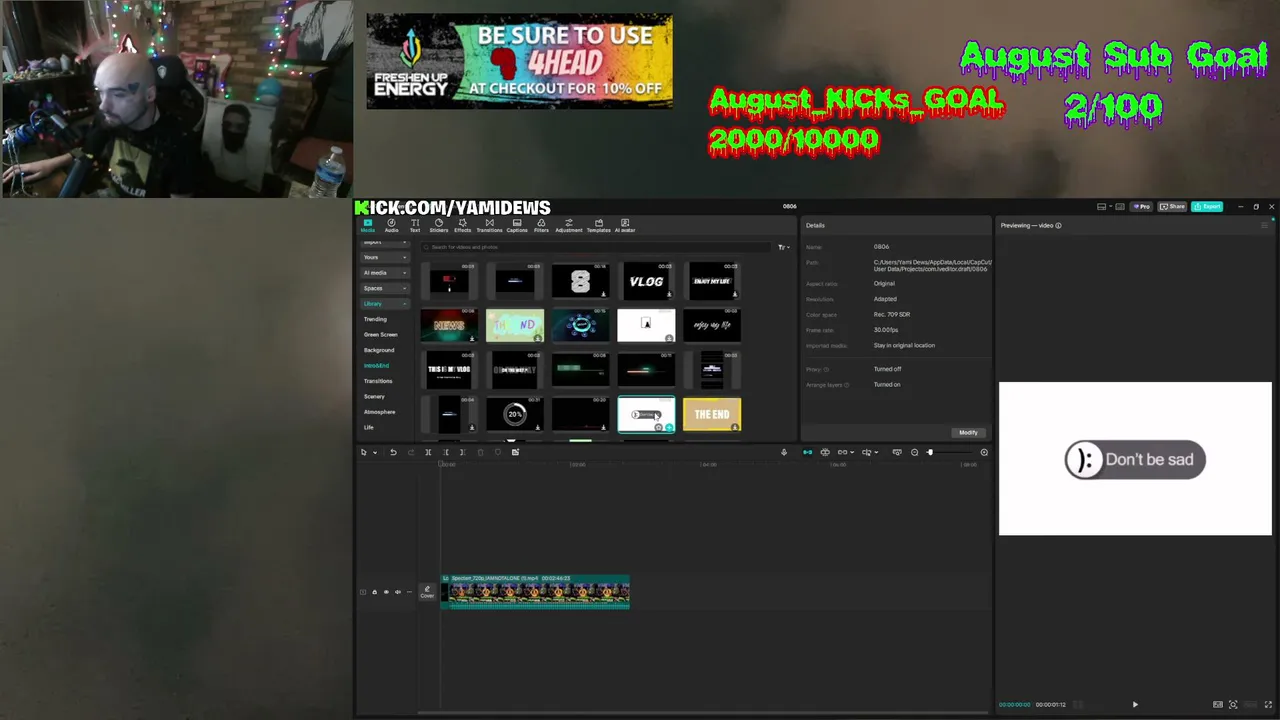The width and height of the screenshot is (1280, 720).
Task: Open the AI avatar tab
Action: coord(625,226)
